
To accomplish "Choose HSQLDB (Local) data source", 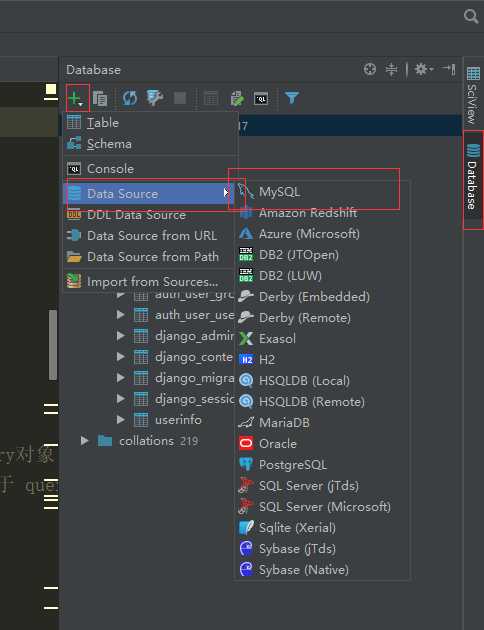I will 323,380.
